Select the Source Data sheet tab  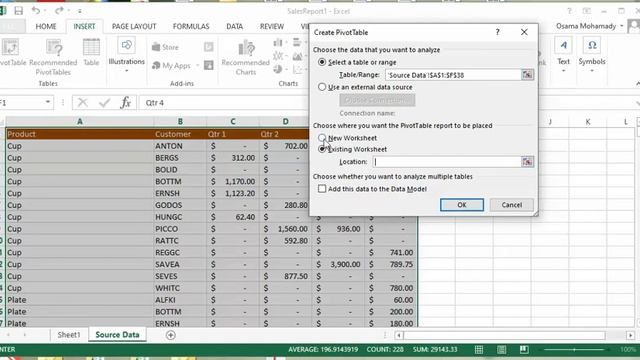click(x=117, y=335)
